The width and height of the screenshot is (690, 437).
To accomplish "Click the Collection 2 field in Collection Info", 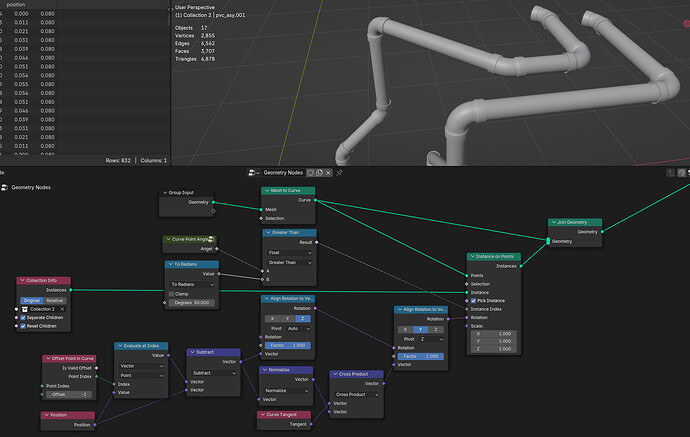I will 44,309.
